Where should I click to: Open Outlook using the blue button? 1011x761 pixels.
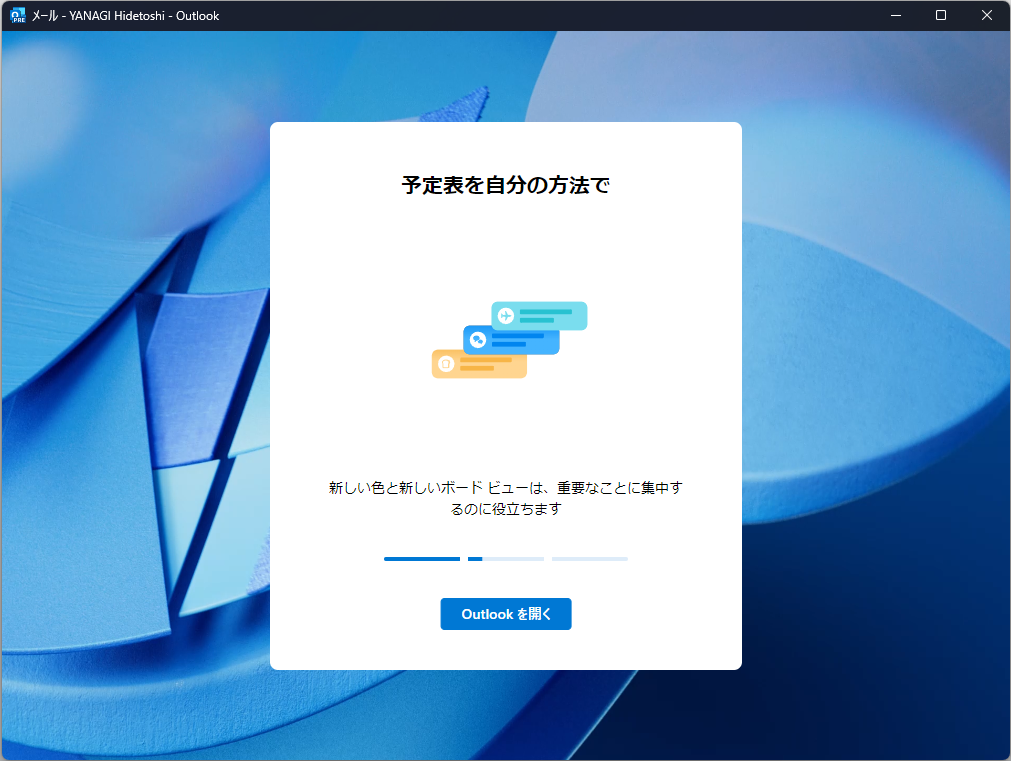coord(505,613)
